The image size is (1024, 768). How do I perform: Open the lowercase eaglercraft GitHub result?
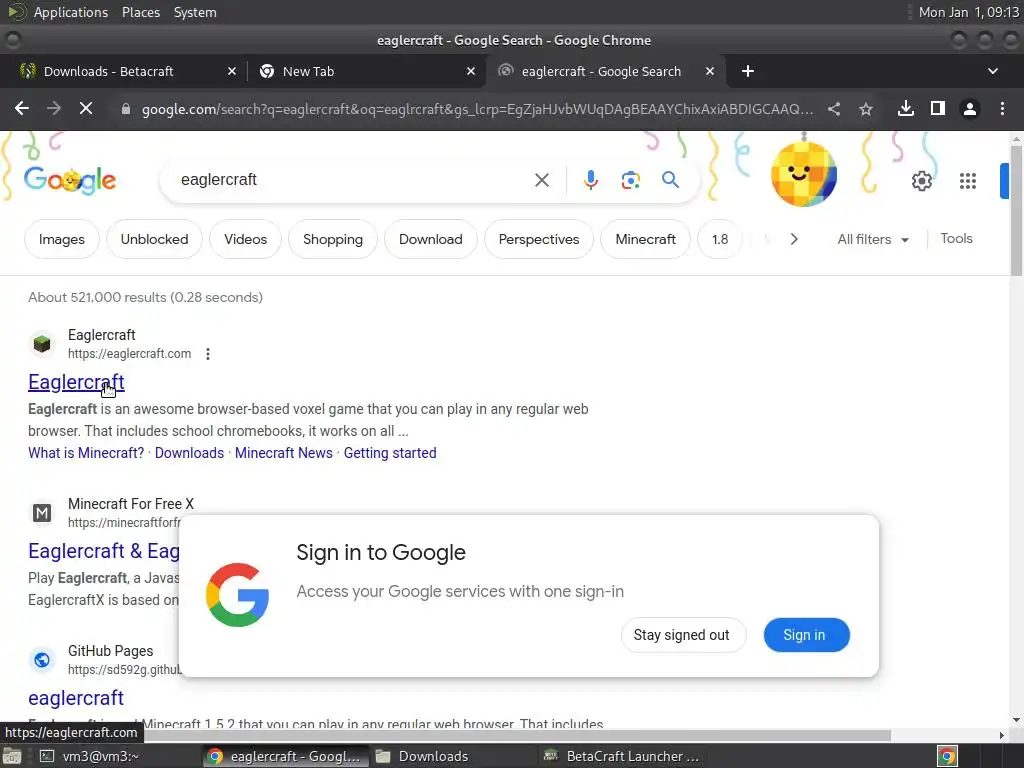76,697
